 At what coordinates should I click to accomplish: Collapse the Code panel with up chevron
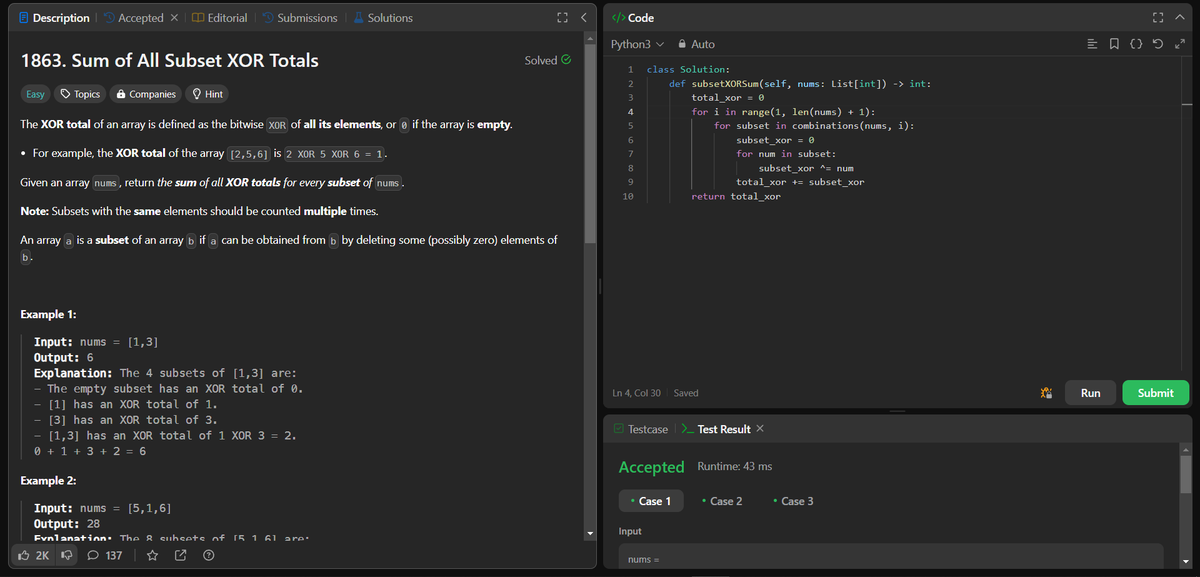[x=1180, y=18]
